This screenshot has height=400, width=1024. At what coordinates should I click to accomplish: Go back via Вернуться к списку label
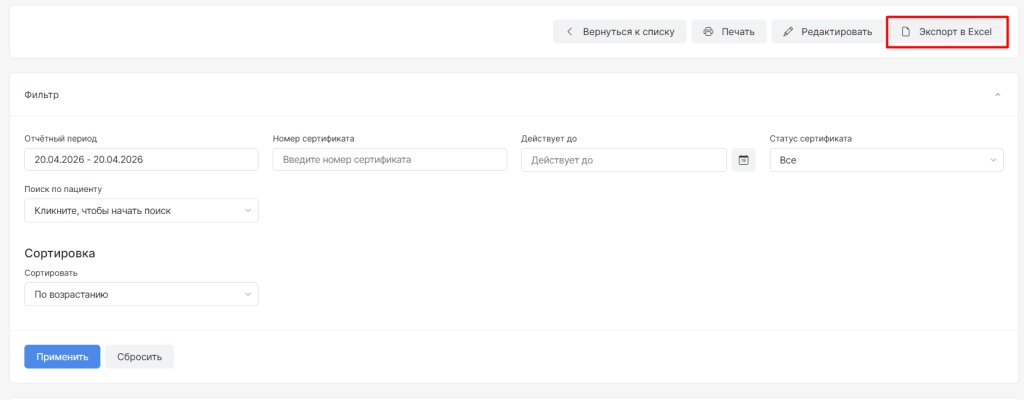pyautogui.click(x=628, y=32)
